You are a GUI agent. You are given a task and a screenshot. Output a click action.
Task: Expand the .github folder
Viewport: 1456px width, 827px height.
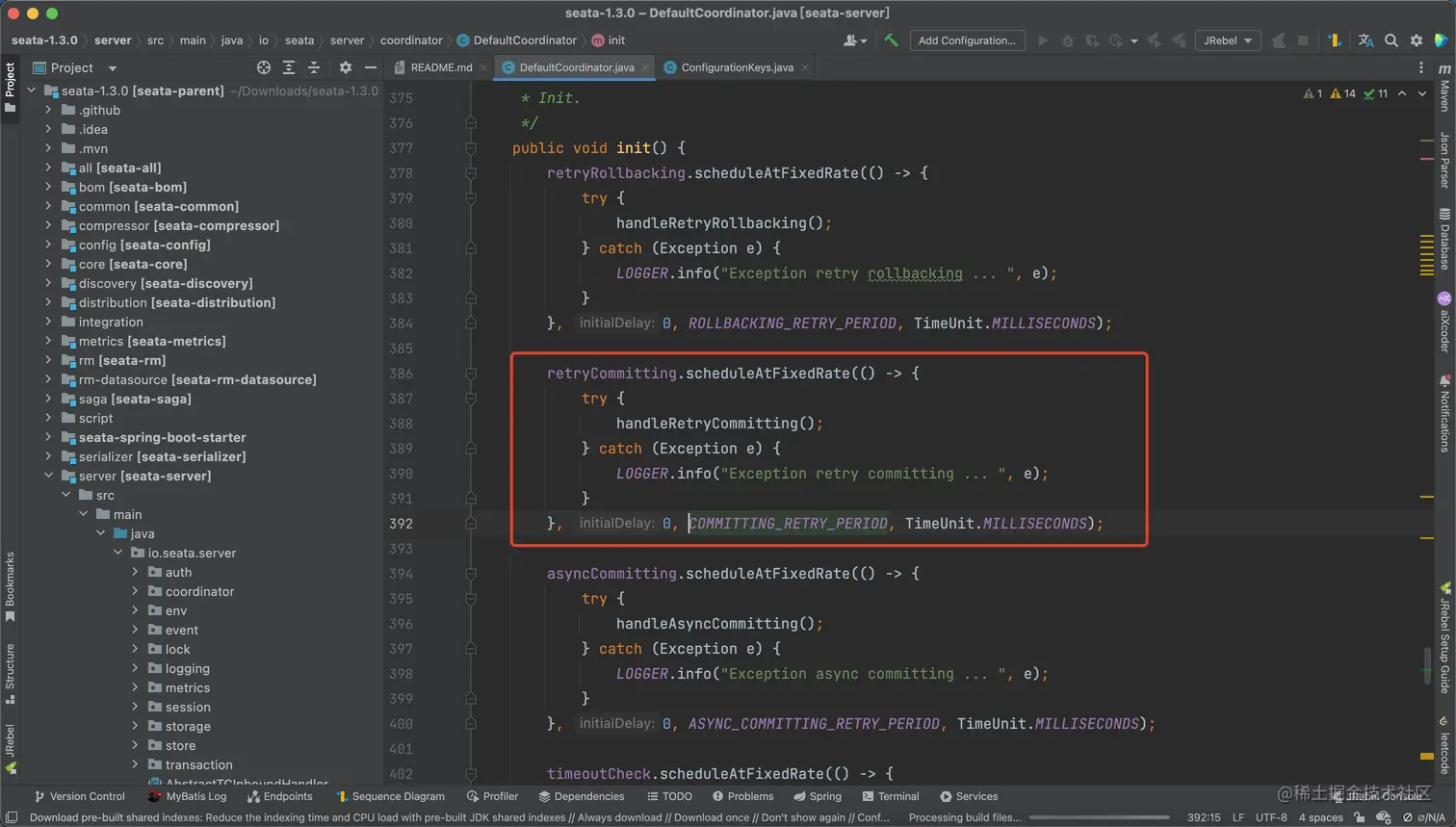(48, 110)
